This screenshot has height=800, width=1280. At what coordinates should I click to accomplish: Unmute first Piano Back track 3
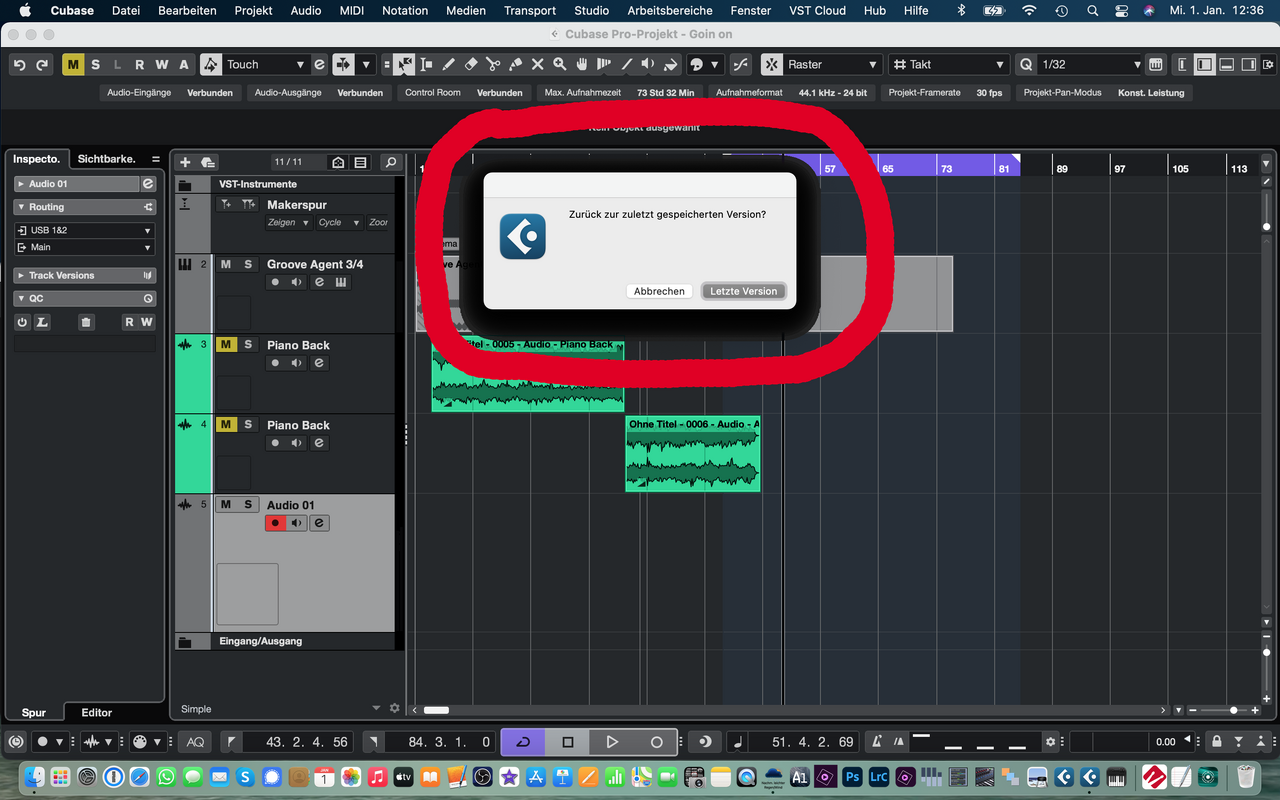pyautogui.click(x=226, y=344)
